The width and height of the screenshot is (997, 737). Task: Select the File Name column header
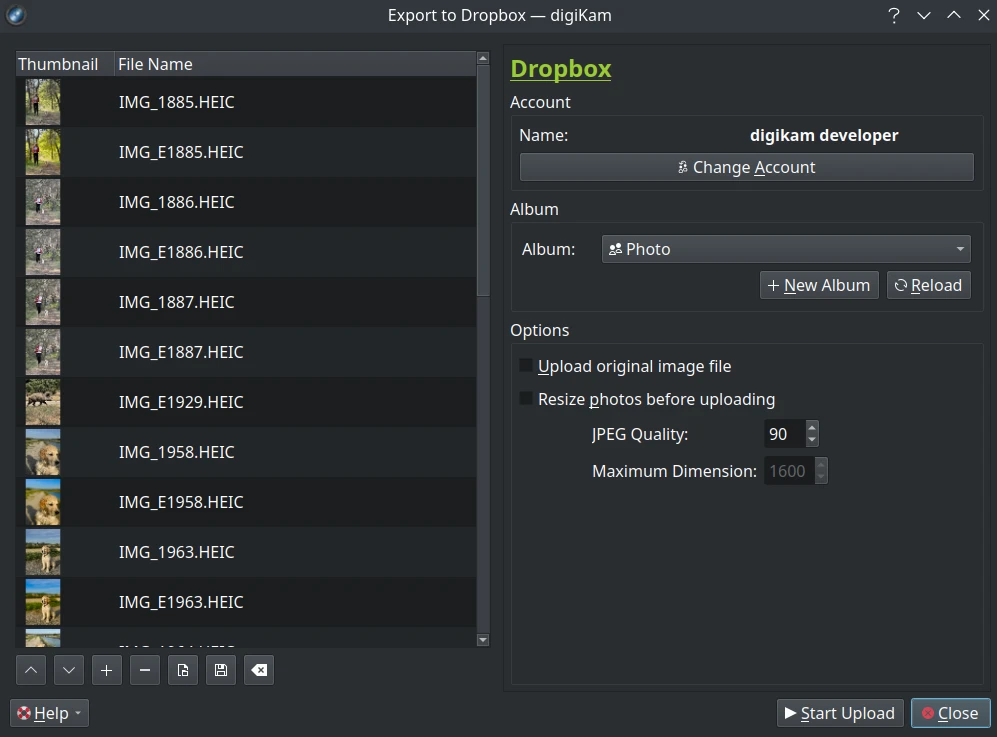coord(155,63)
